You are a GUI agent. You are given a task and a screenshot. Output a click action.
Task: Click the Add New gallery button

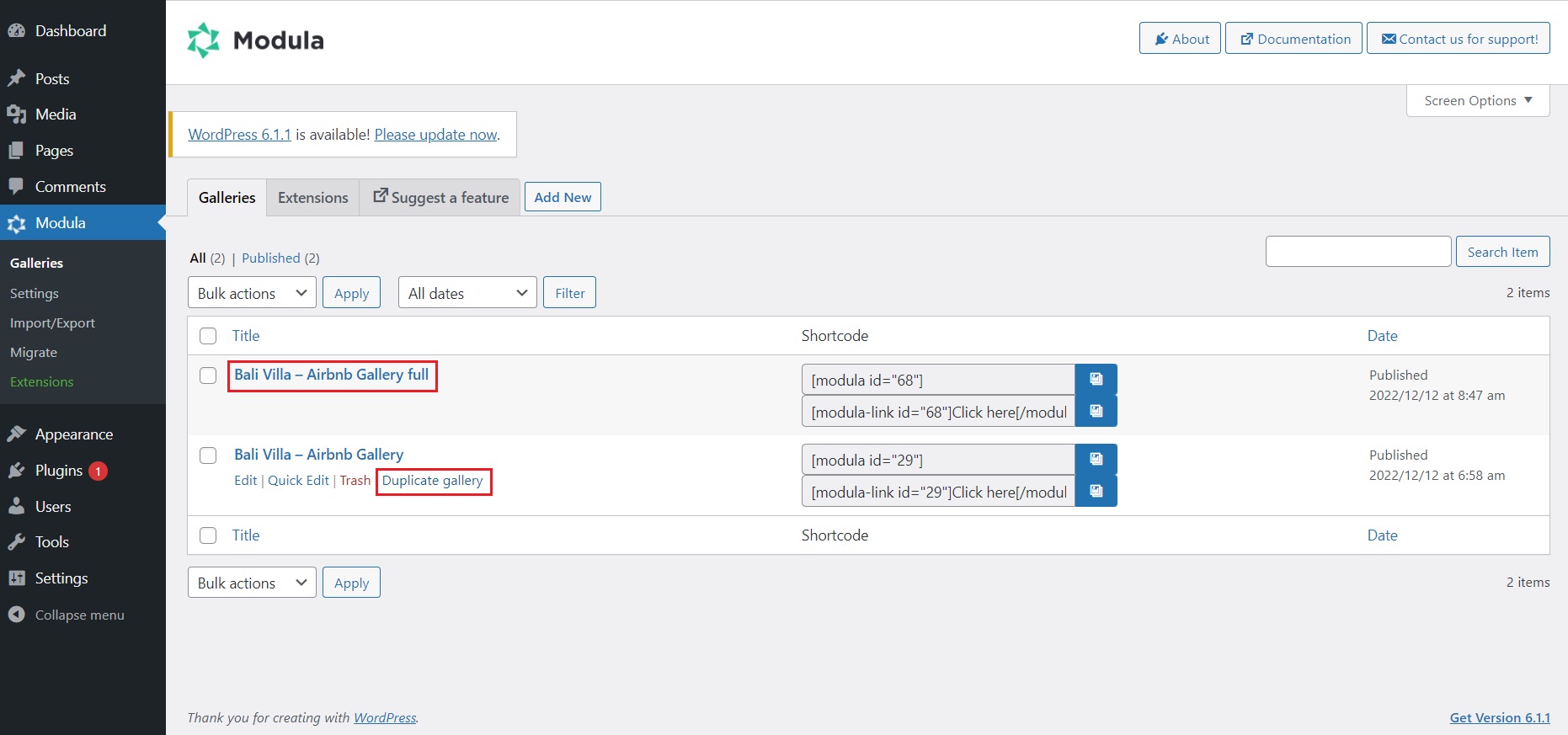[x=563, y=197]
